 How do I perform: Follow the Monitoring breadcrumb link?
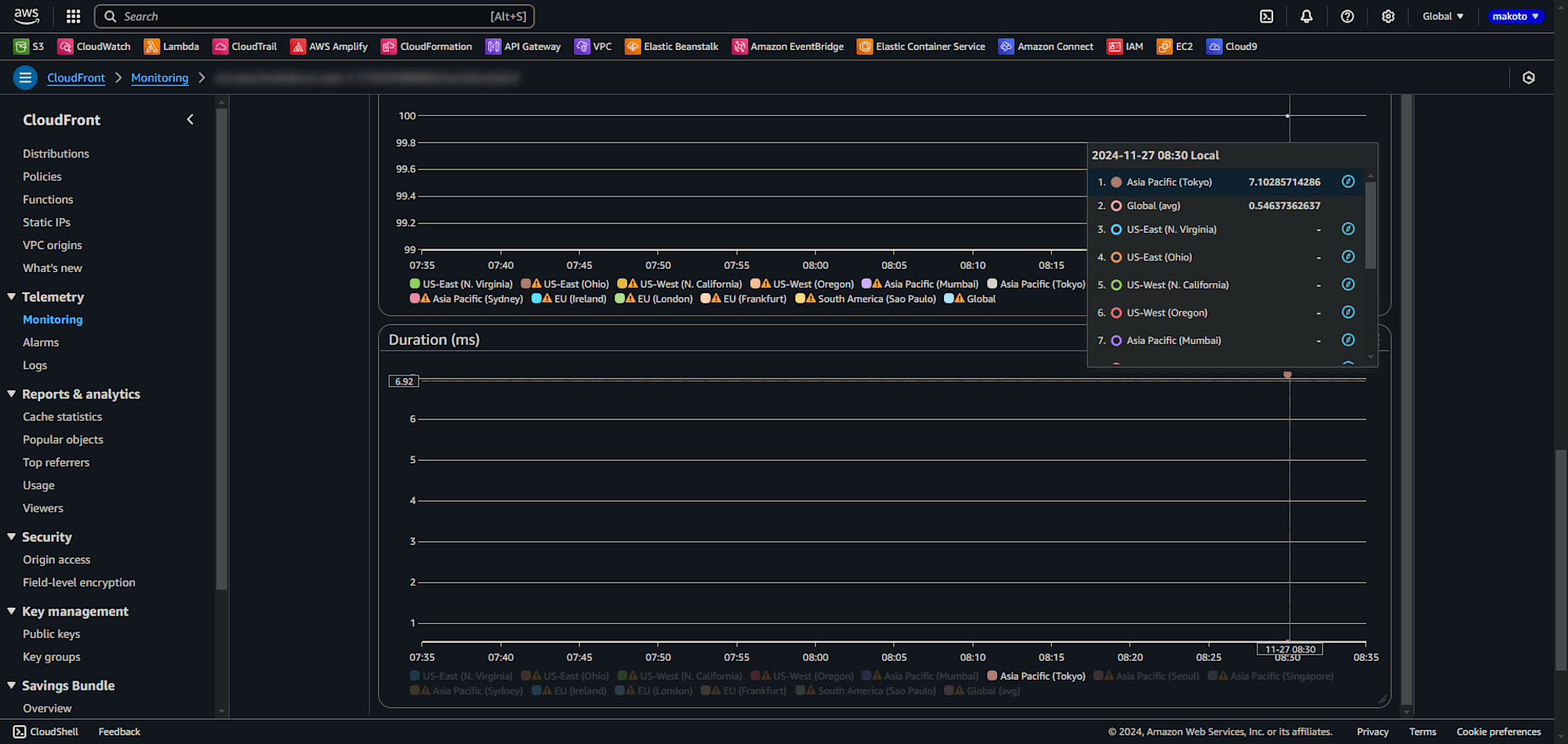[160, 78]
